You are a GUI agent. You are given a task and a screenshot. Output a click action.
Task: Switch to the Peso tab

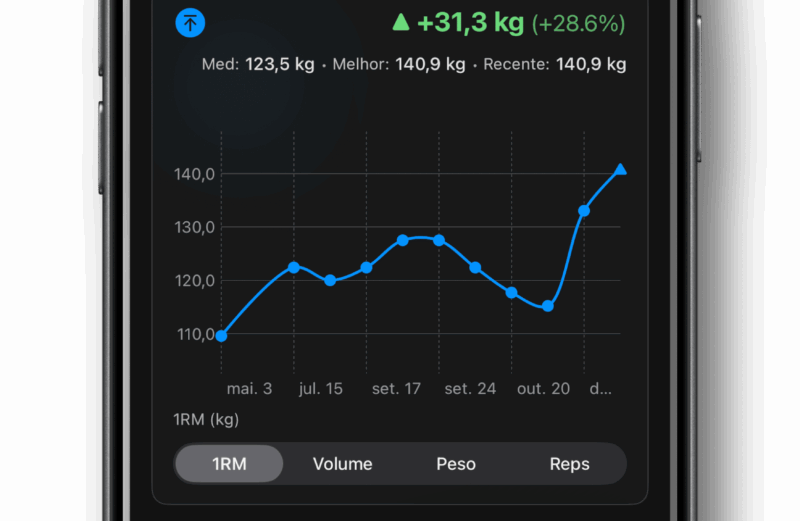pyautogui.click(x=456, y=464)
